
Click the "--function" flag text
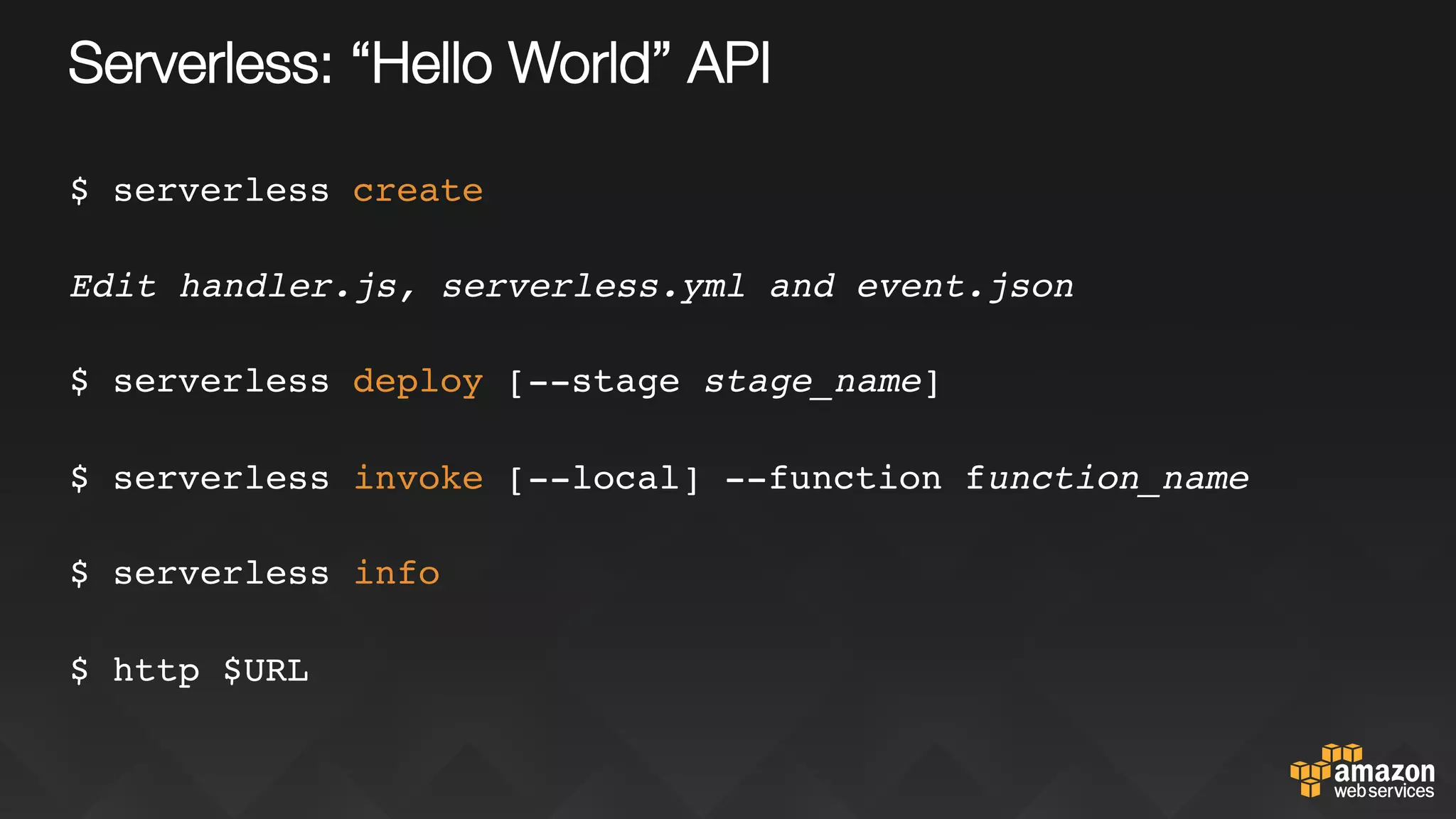point(833,478)
